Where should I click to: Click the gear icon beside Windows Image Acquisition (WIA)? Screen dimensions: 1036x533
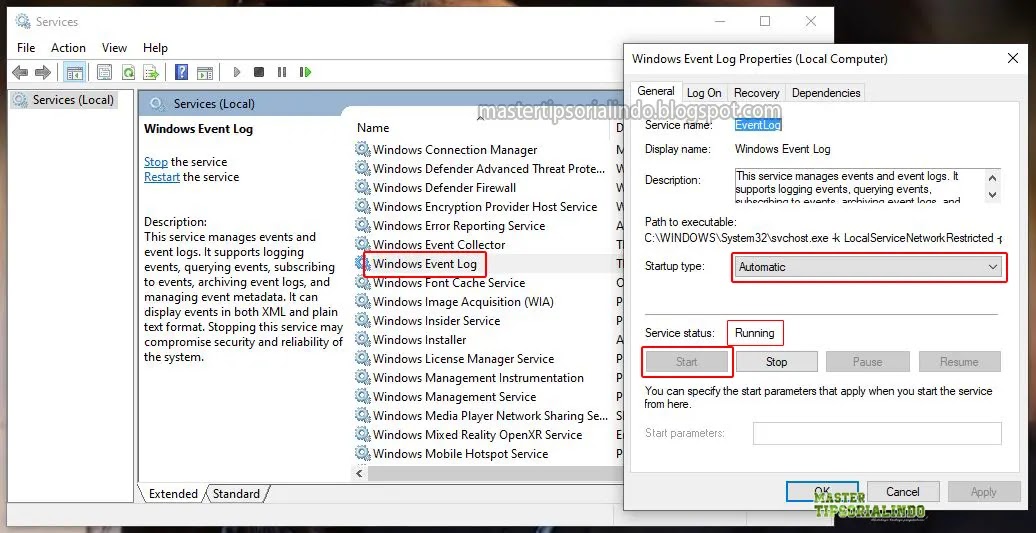point(362,302)
